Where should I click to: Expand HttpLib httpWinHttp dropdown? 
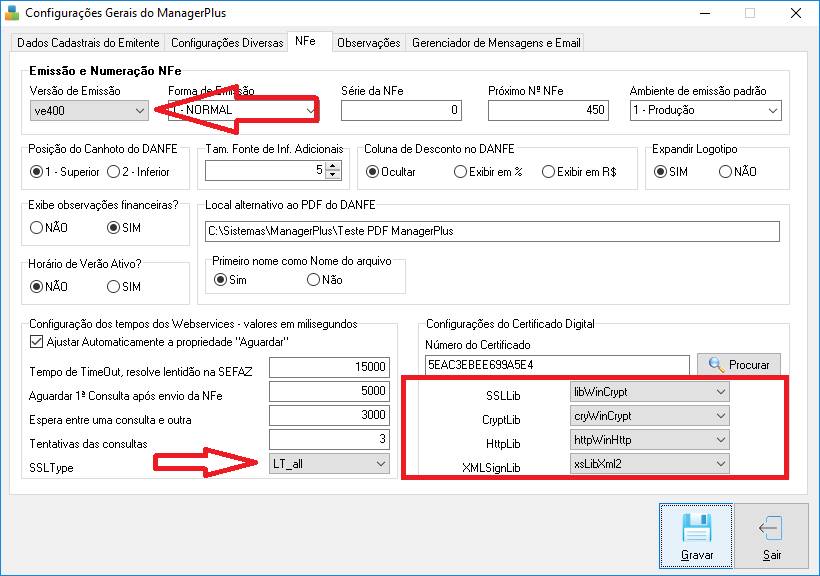point(650,440)
